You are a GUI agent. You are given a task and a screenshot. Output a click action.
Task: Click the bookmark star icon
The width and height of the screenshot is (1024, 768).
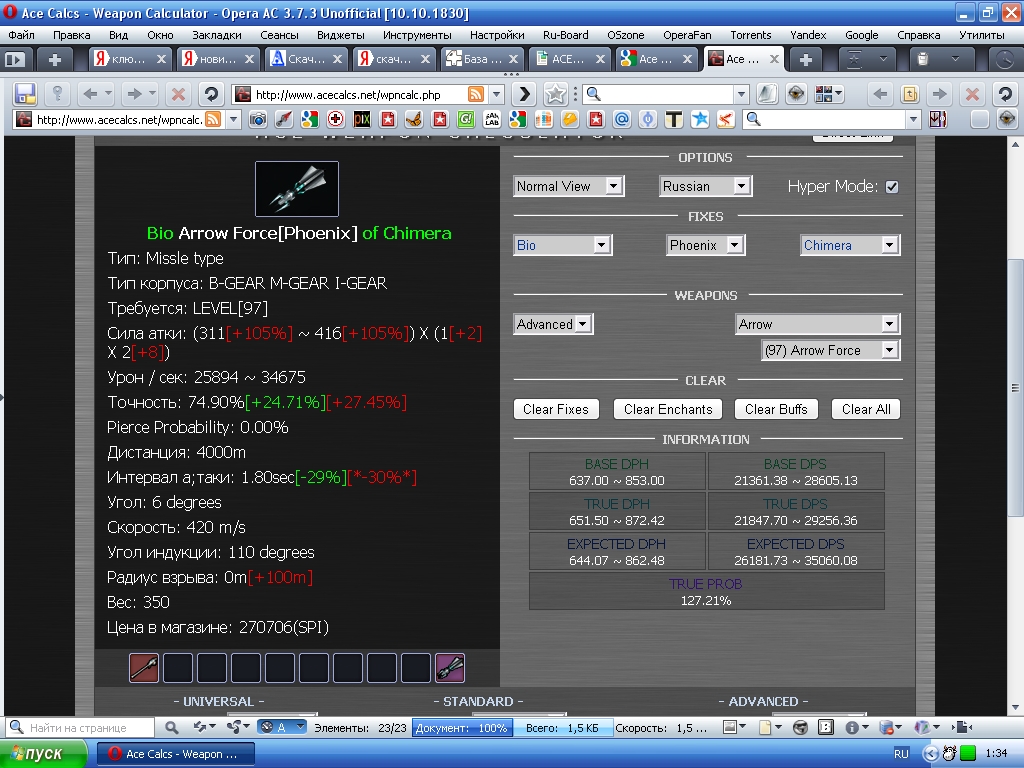pos(555,94)
